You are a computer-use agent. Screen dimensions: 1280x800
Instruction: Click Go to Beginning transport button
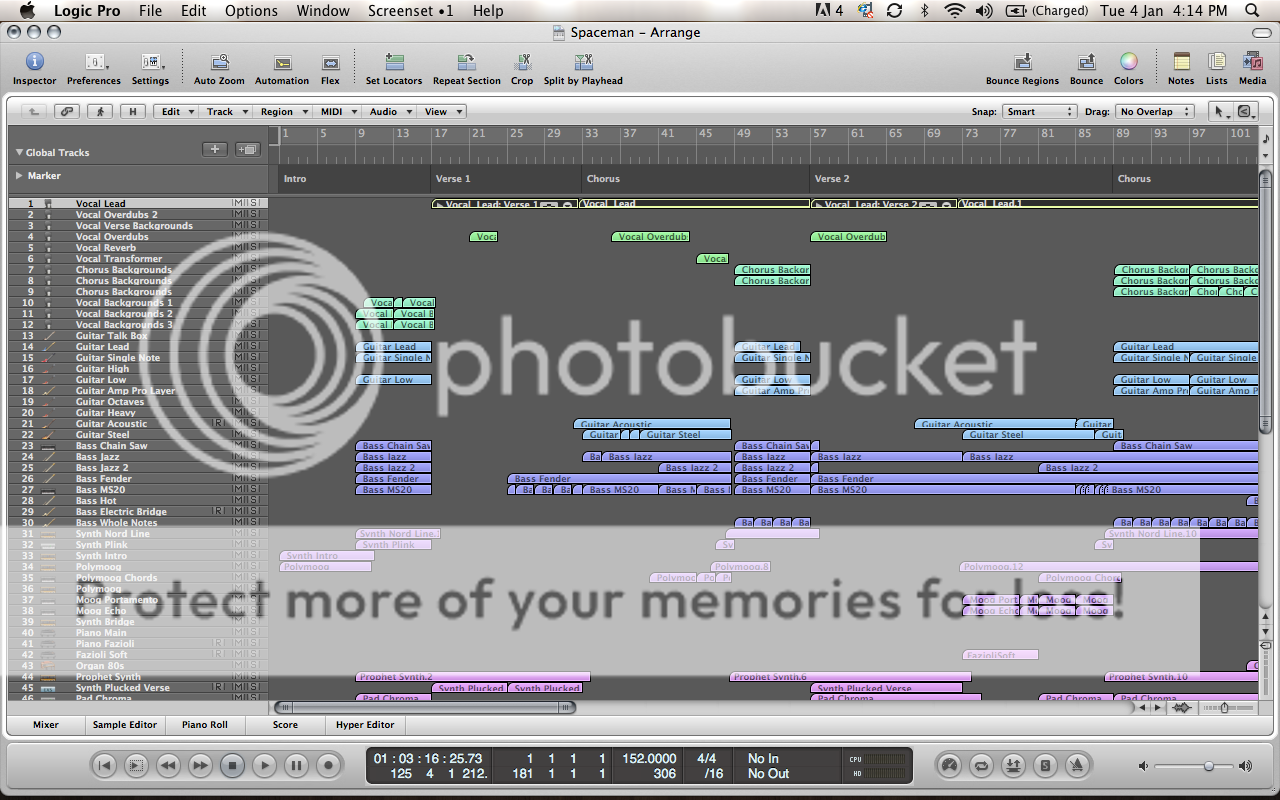tap(104, 766)
